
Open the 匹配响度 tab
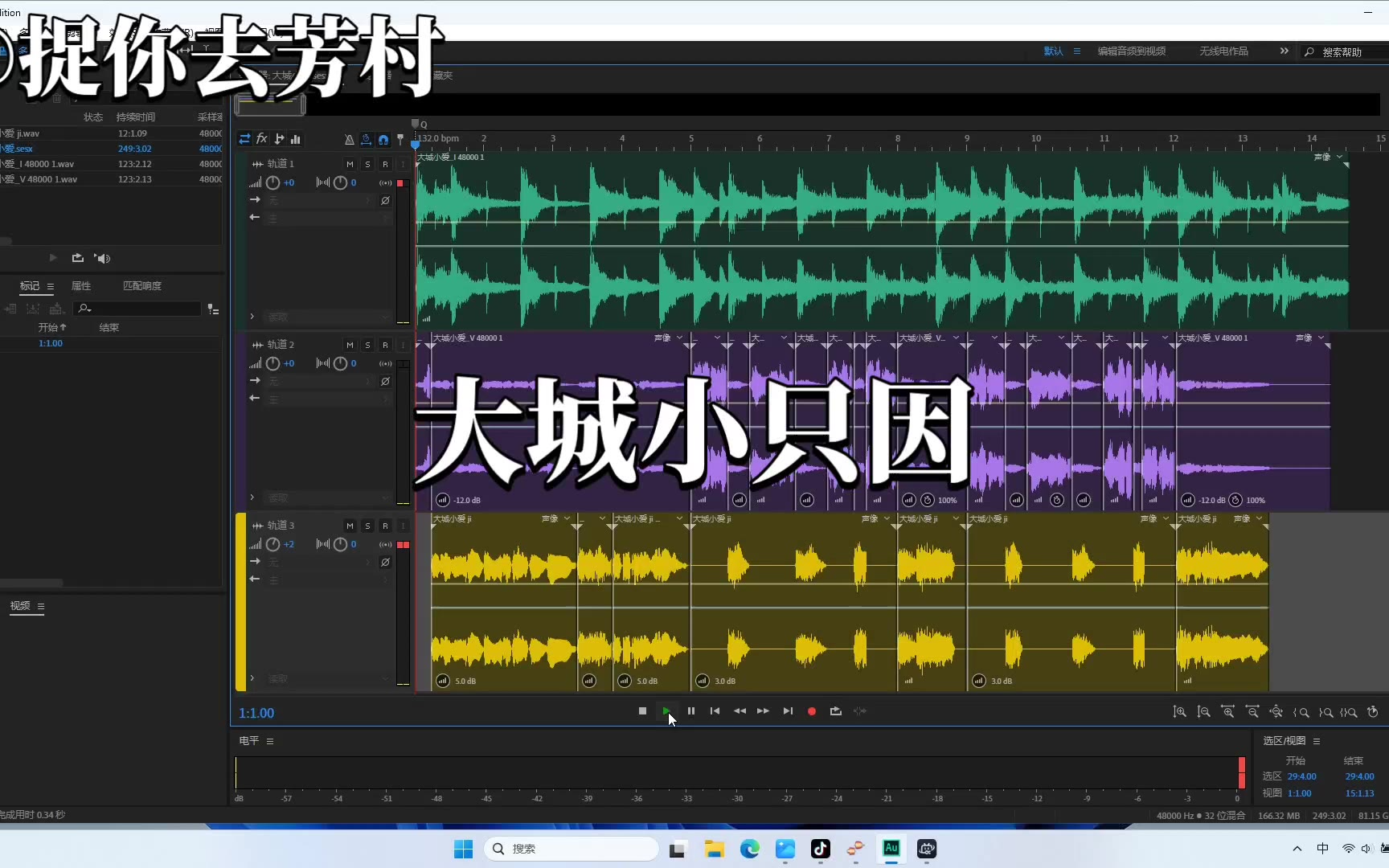[142, 286]
